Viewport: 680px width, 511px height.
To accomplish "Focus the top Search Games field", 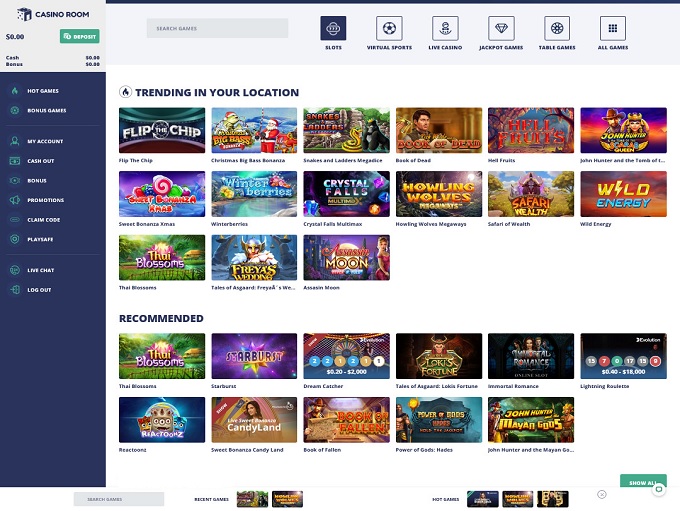I will pos(217,28).
